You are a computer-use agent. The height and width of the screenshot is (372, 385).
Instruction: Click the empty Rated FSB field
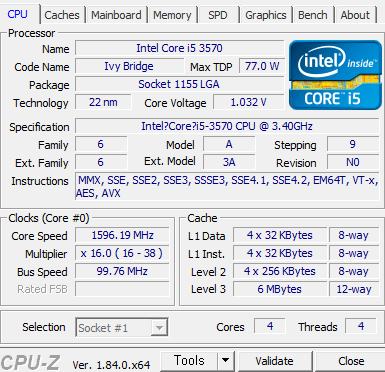122,289
